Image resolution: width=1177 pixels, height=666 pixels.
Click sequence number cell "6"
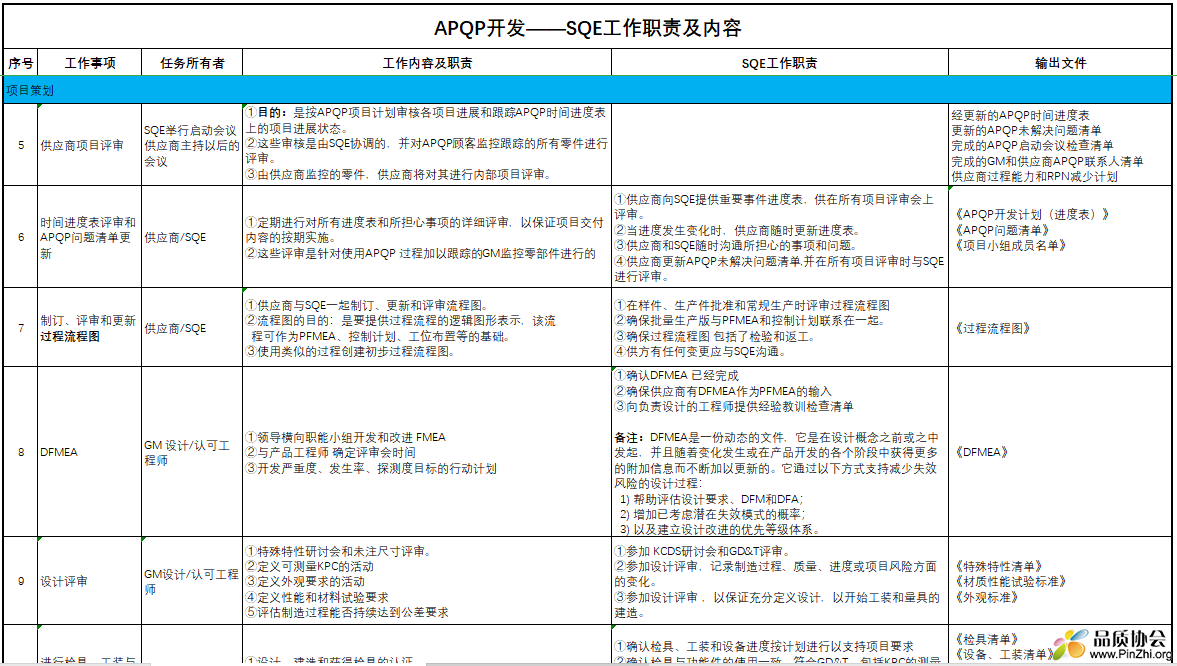tap(20, 237)
